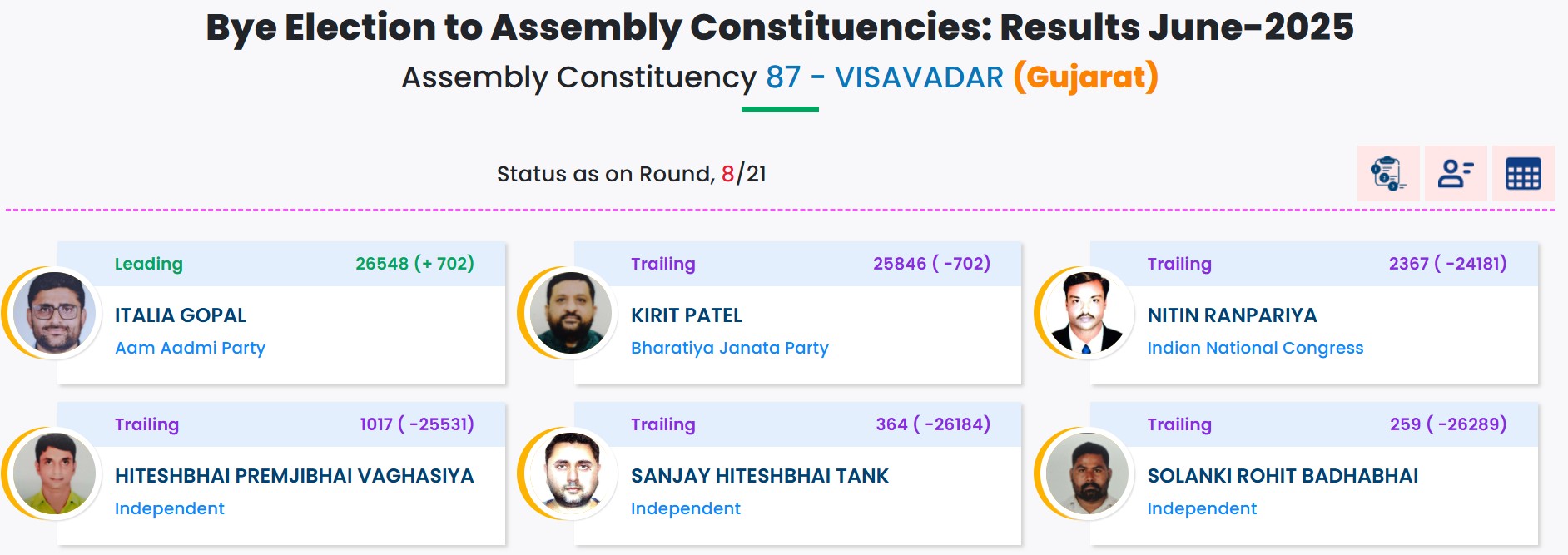Open the tabular results grid icon

(1524, 172)
